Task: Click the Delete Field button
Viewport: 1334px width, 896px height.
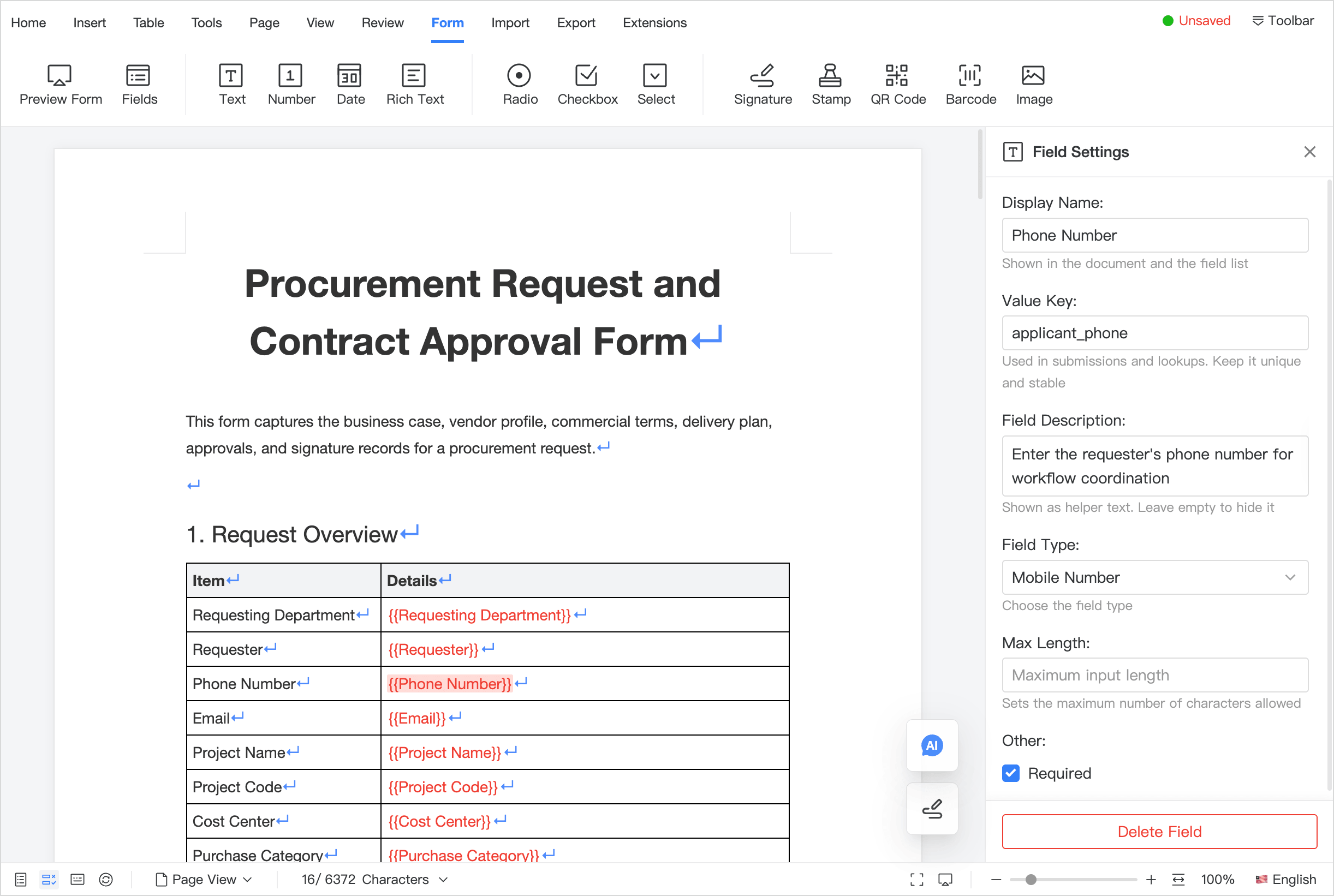Action: click(x=1159, y=831)
